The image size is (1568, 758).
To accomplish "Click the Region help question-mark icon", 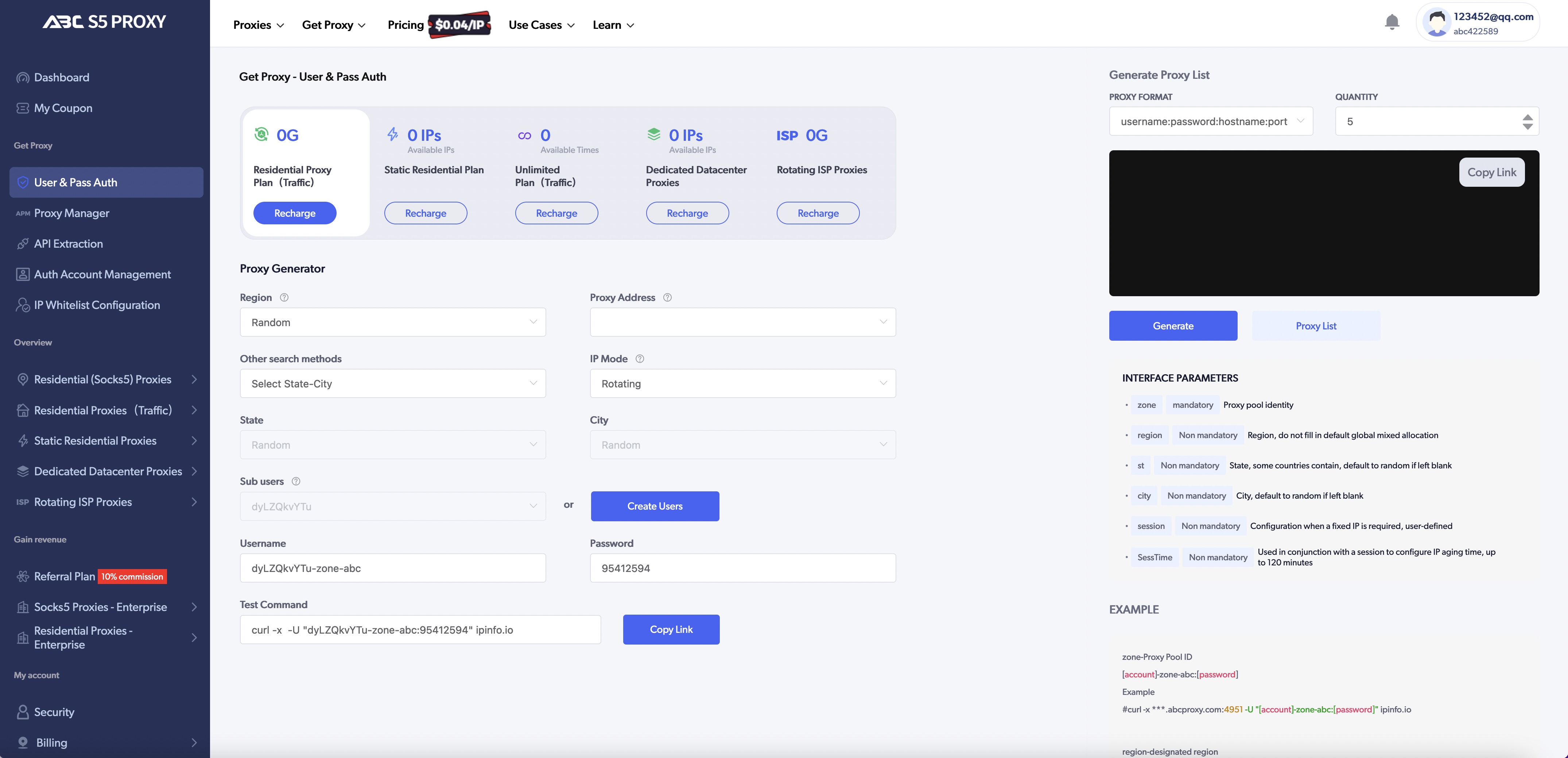I will (x=284, y=297).
